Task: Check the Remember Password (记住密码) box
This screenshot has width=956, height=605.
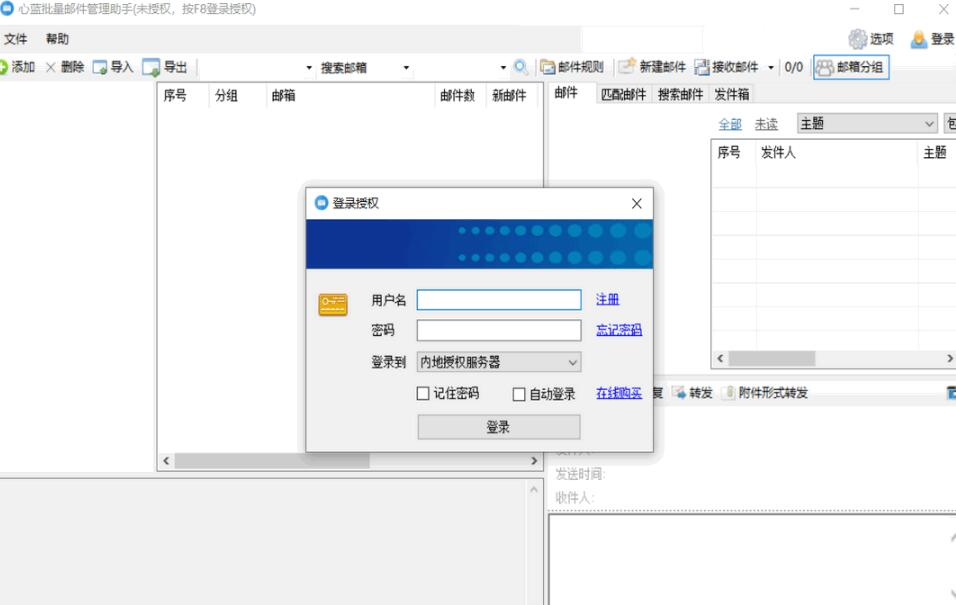Action: point(423,393)
